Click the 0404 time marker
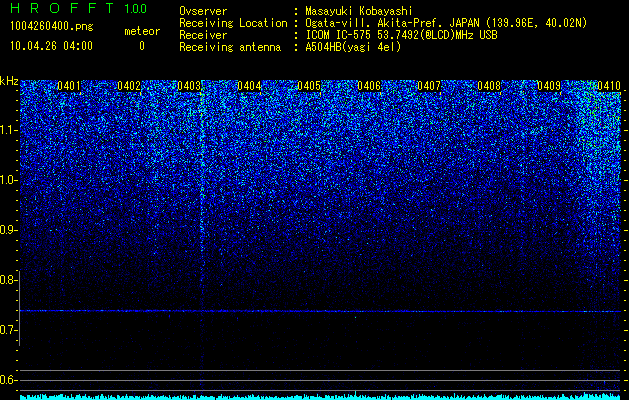 (249, 86)
